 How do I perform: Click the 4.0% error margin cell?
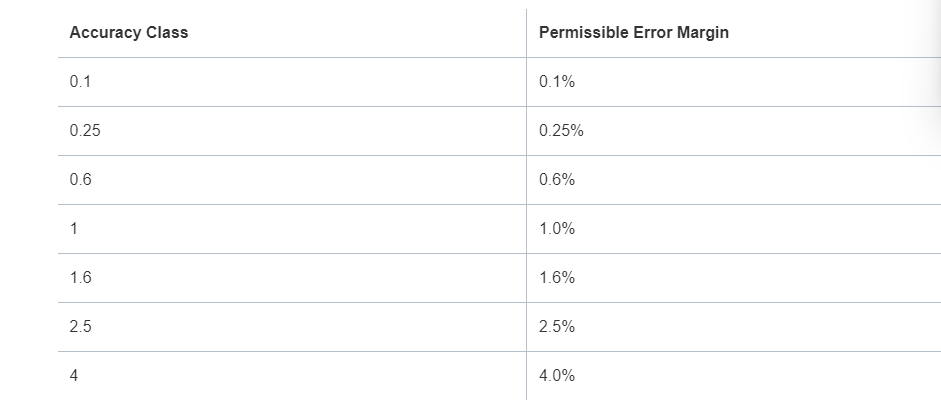556,376
